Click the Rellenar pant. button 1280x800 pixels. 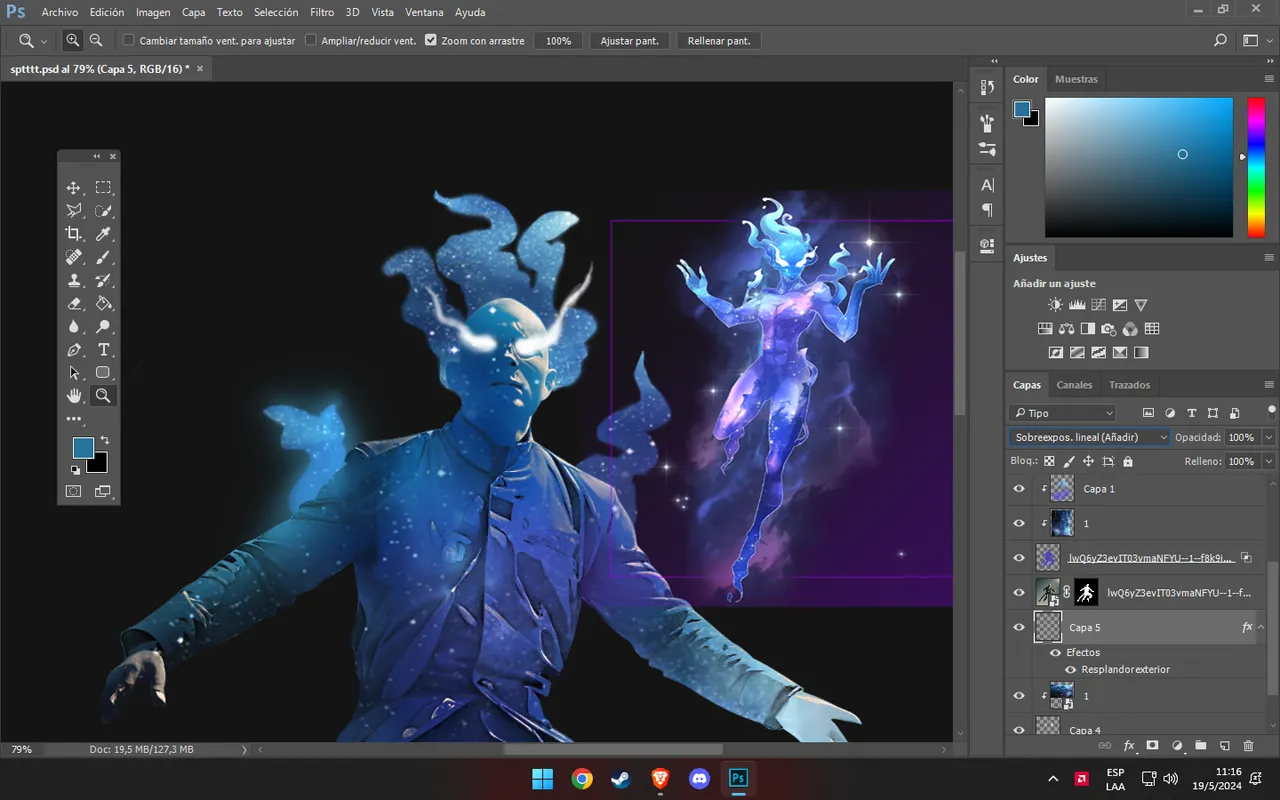pos(719,41)
